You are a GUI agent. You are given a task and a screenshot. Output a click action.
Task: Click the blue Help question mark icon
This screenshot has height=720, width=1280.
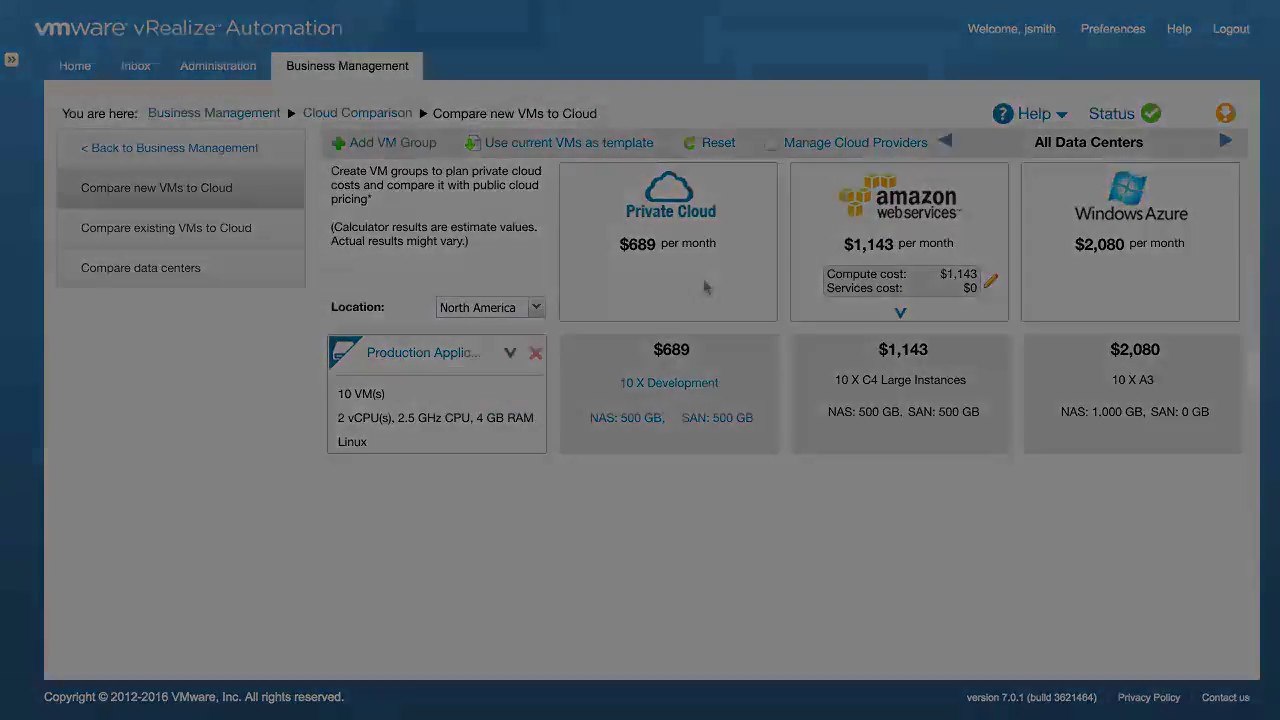1002,114
